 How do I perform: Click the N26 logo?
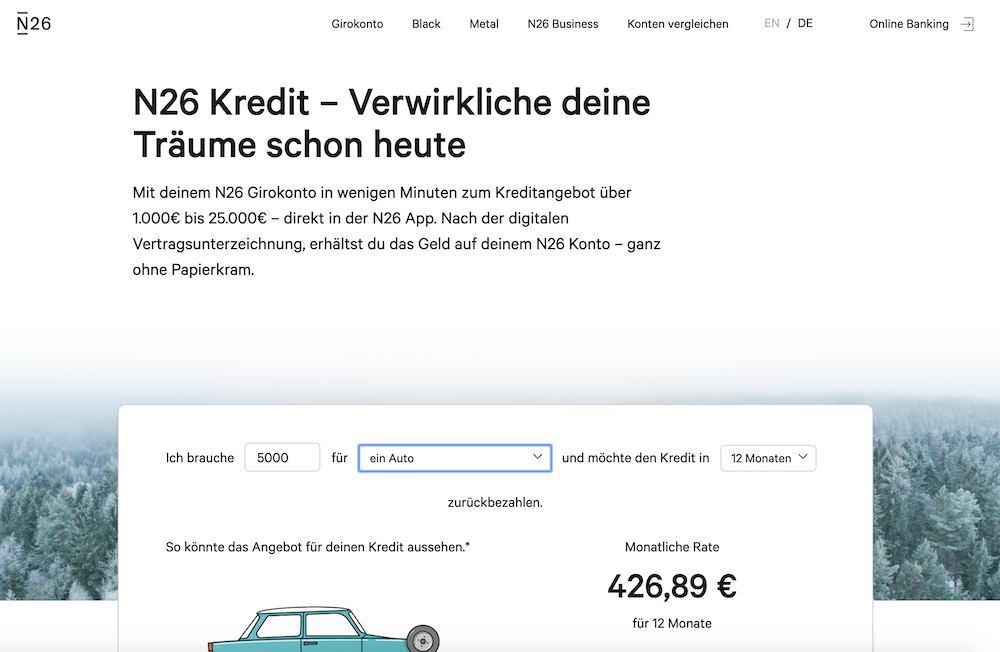34,24
